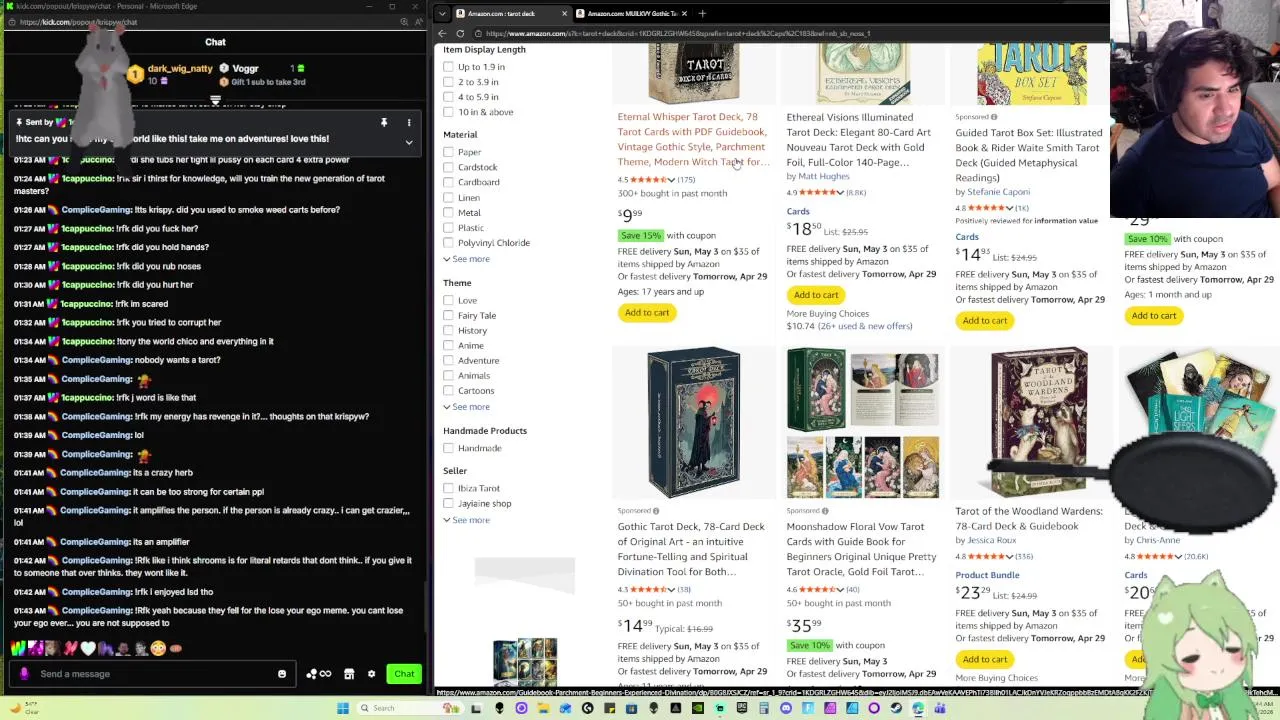Open File Explorer from the taskbar
1280x720 pixels.
point(543,708)
